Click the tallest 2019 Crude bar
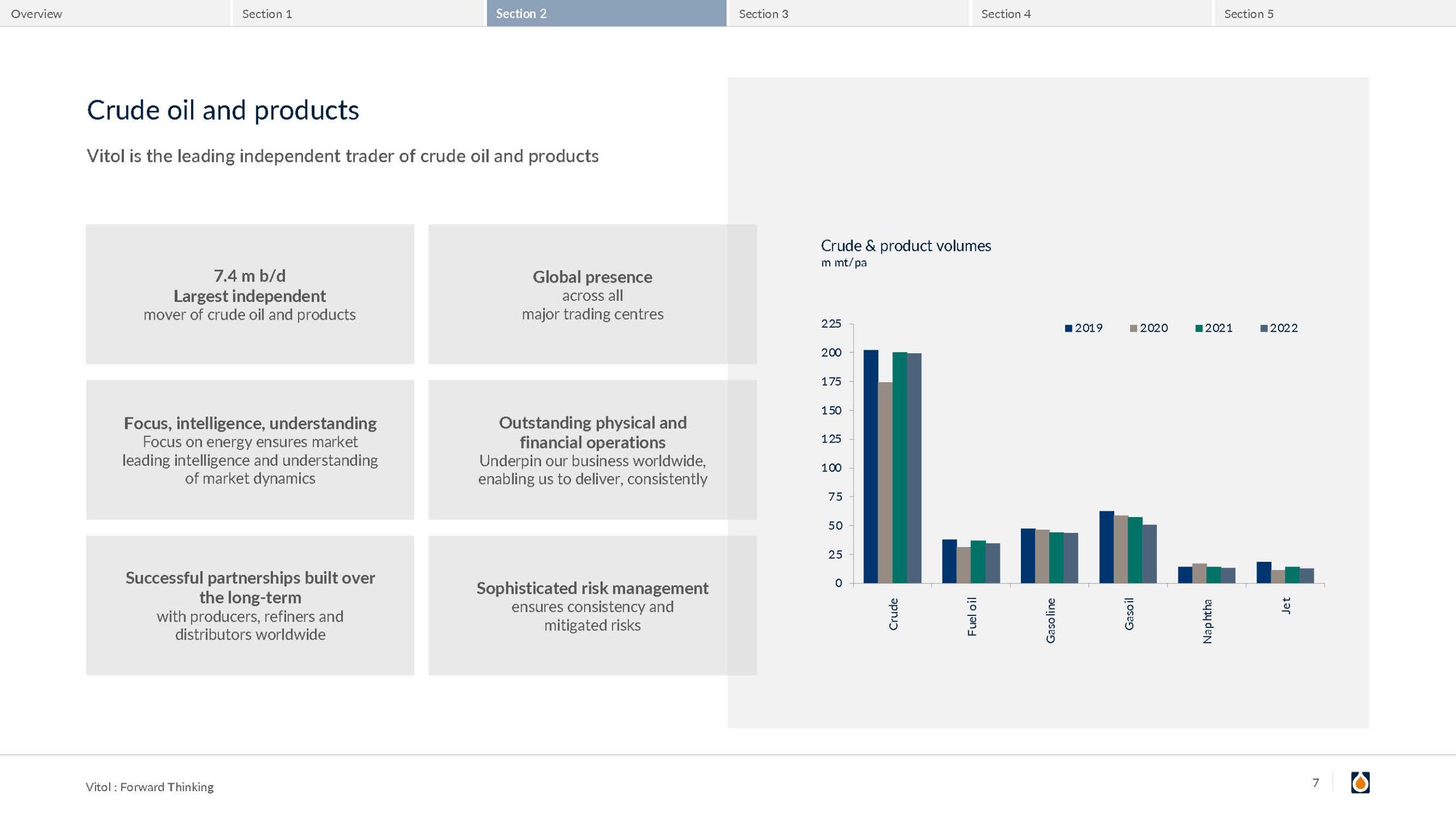Viewport: 1456px width, 819px height. tap(870, 466)
